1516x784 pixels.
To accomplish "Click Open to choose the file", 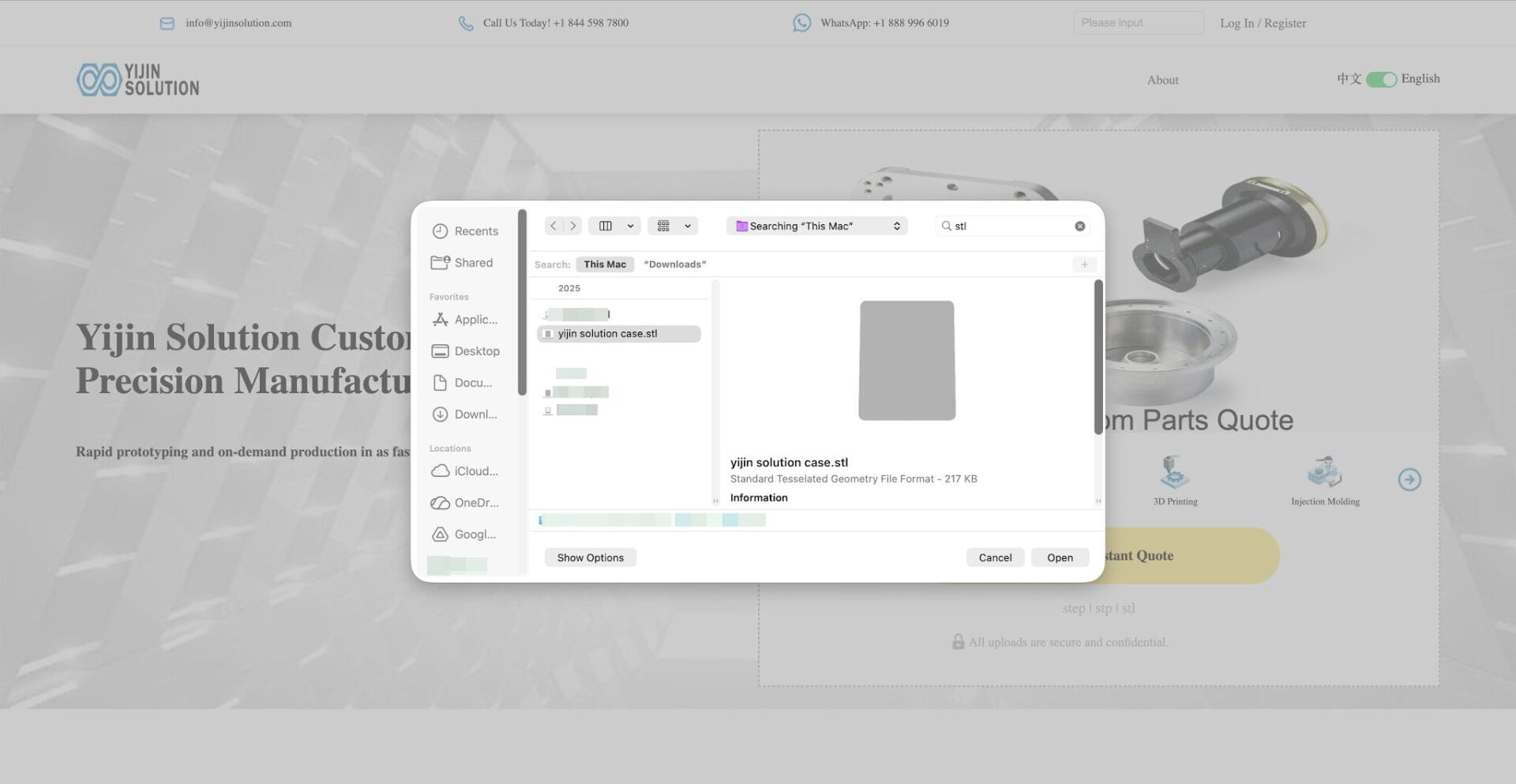I will tap(1060, 557).
